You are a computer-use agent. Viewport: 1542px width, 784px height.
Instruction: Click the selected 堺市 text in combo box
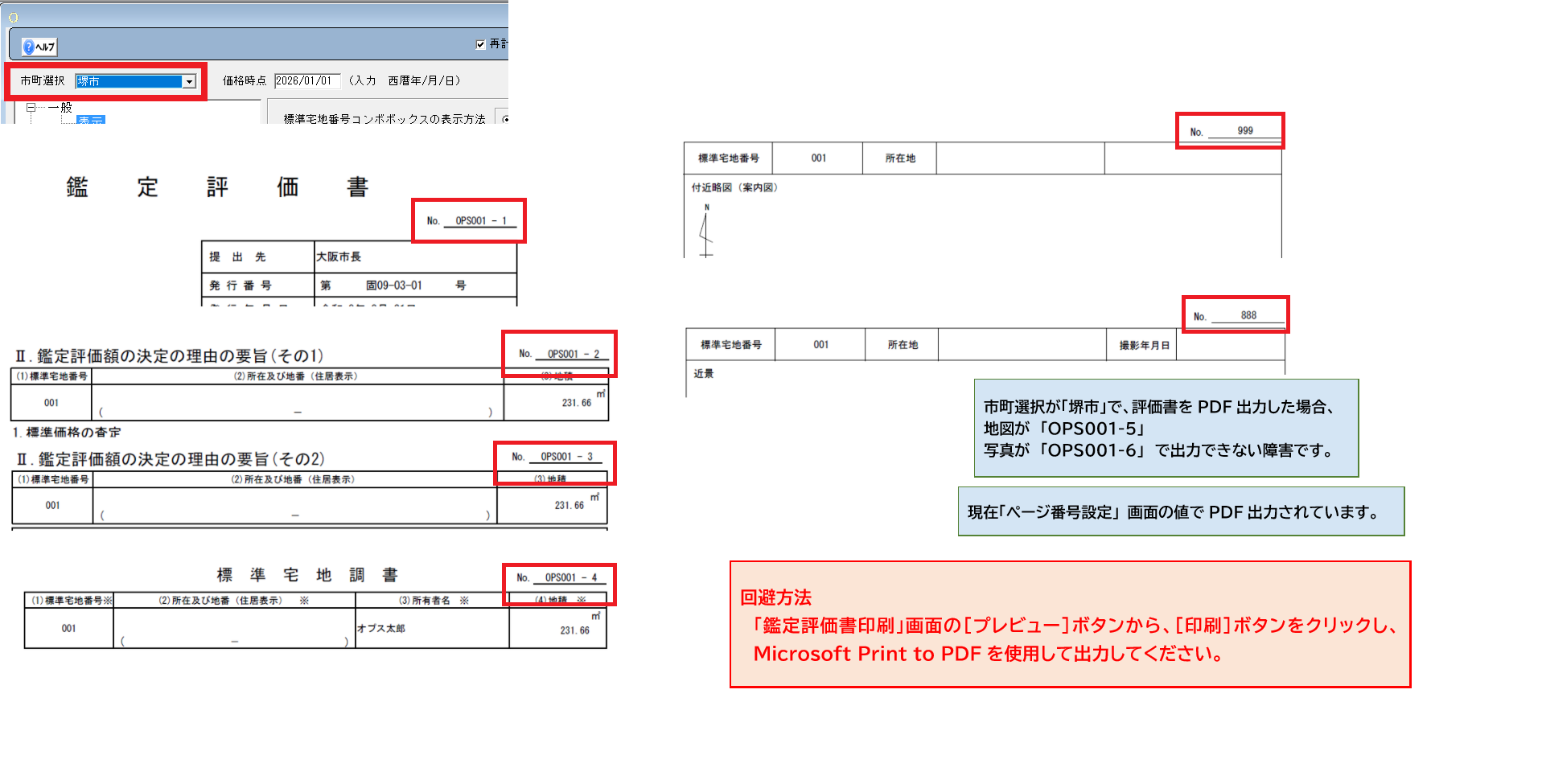(x=129, y=81)
